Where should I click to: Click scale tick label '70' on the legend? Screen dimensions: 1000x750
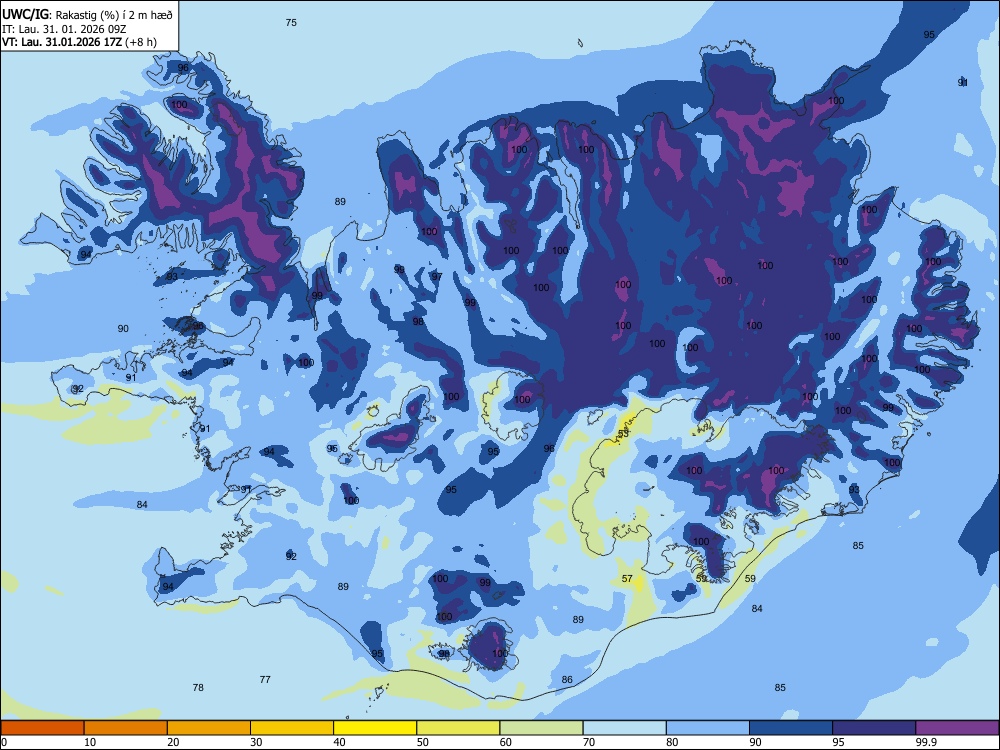click(589, 742)
